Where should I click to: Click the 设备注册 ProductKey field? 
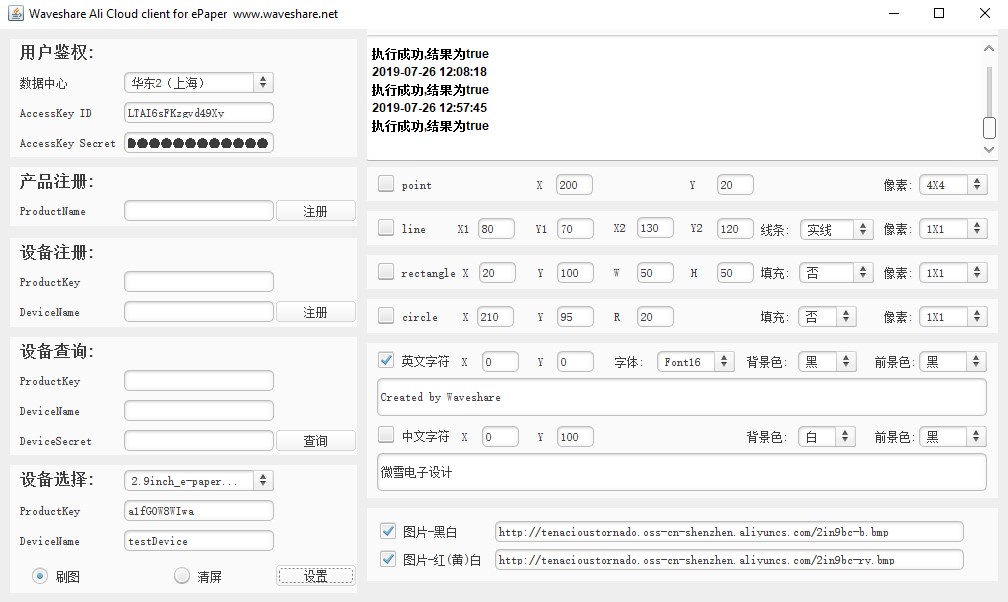coord(199,282)
